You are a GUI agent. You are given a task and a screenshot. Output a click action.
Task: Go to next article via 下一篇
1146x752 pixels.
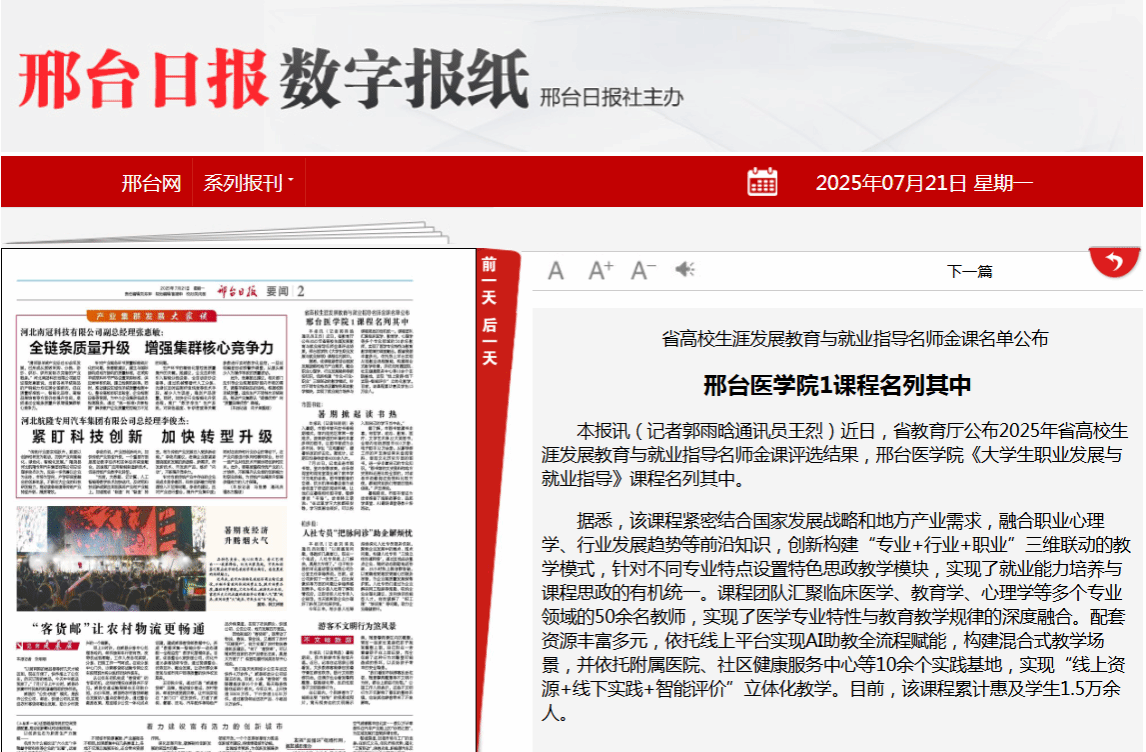[x=969, y=271]
